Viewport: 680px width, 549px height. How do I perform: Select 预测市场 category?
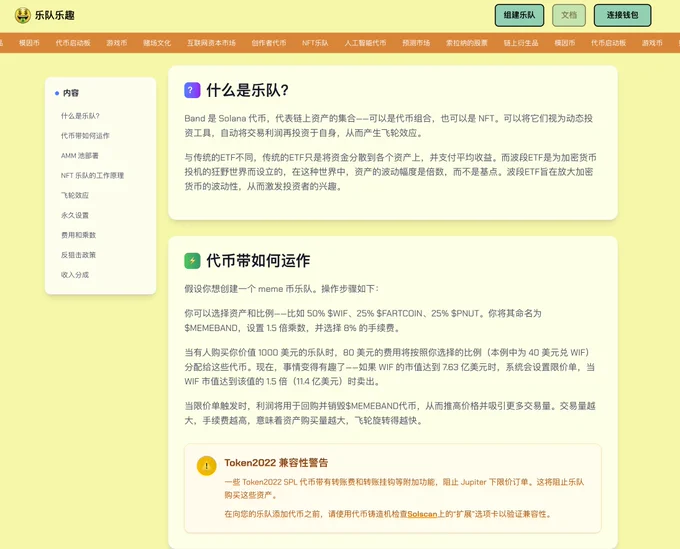(x=416, y=43)
